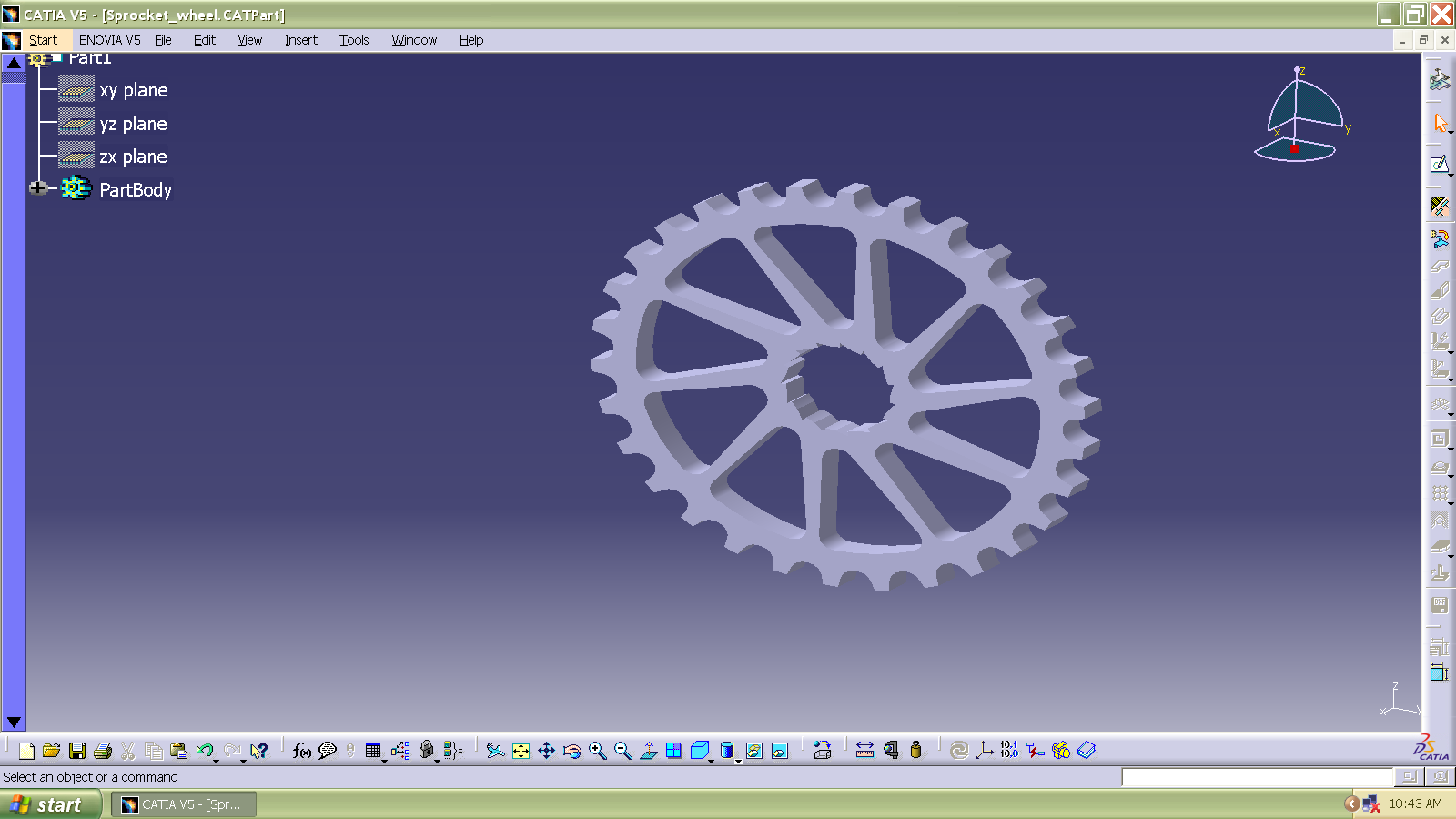This screenshot has height=819, width=1456.
Task: Click the tree scrollbar up arrow
Action: [14, 63]
